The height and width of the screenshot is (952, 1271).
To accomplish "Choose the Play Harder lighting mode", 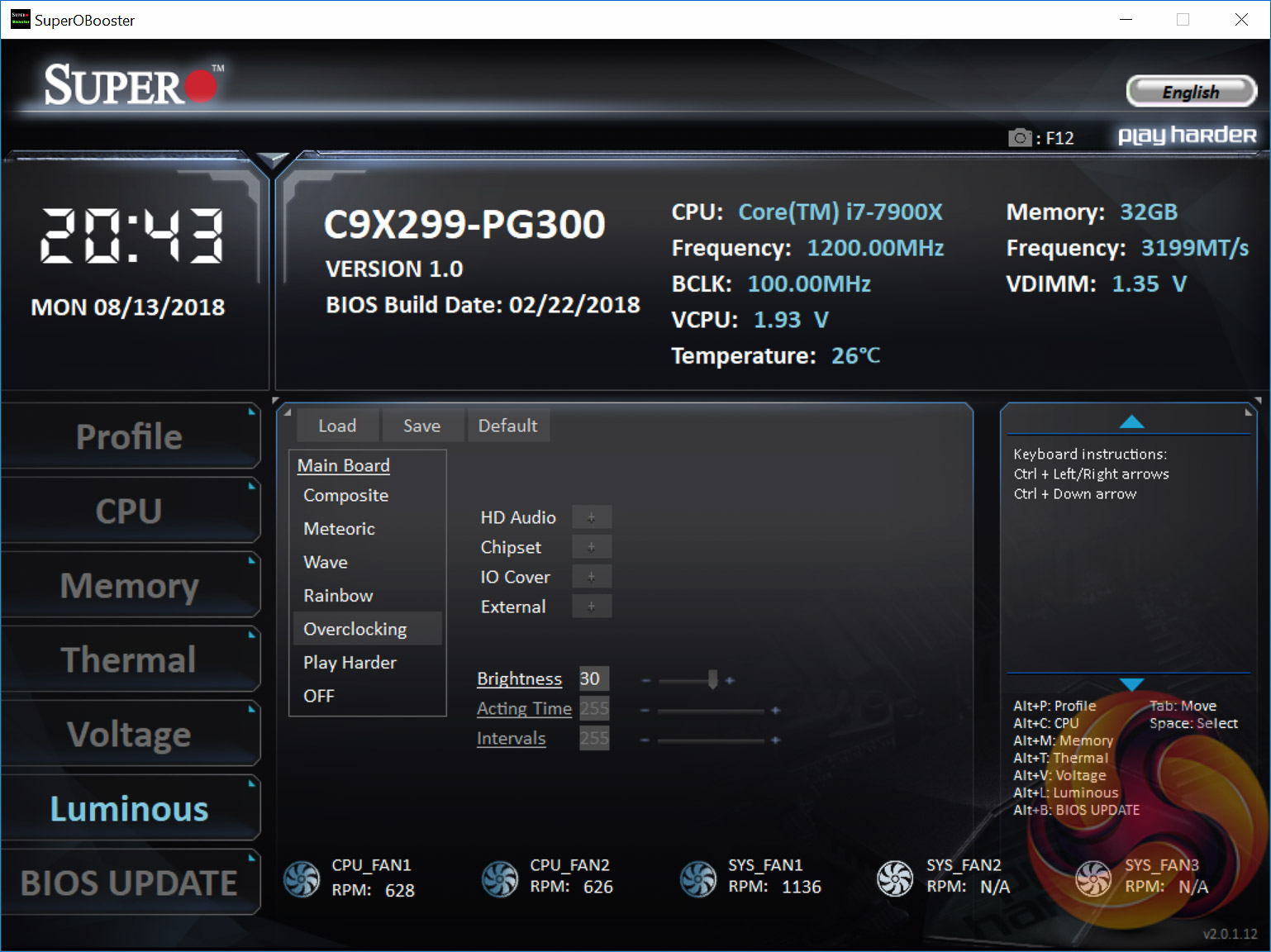I will tap(367, 663).
